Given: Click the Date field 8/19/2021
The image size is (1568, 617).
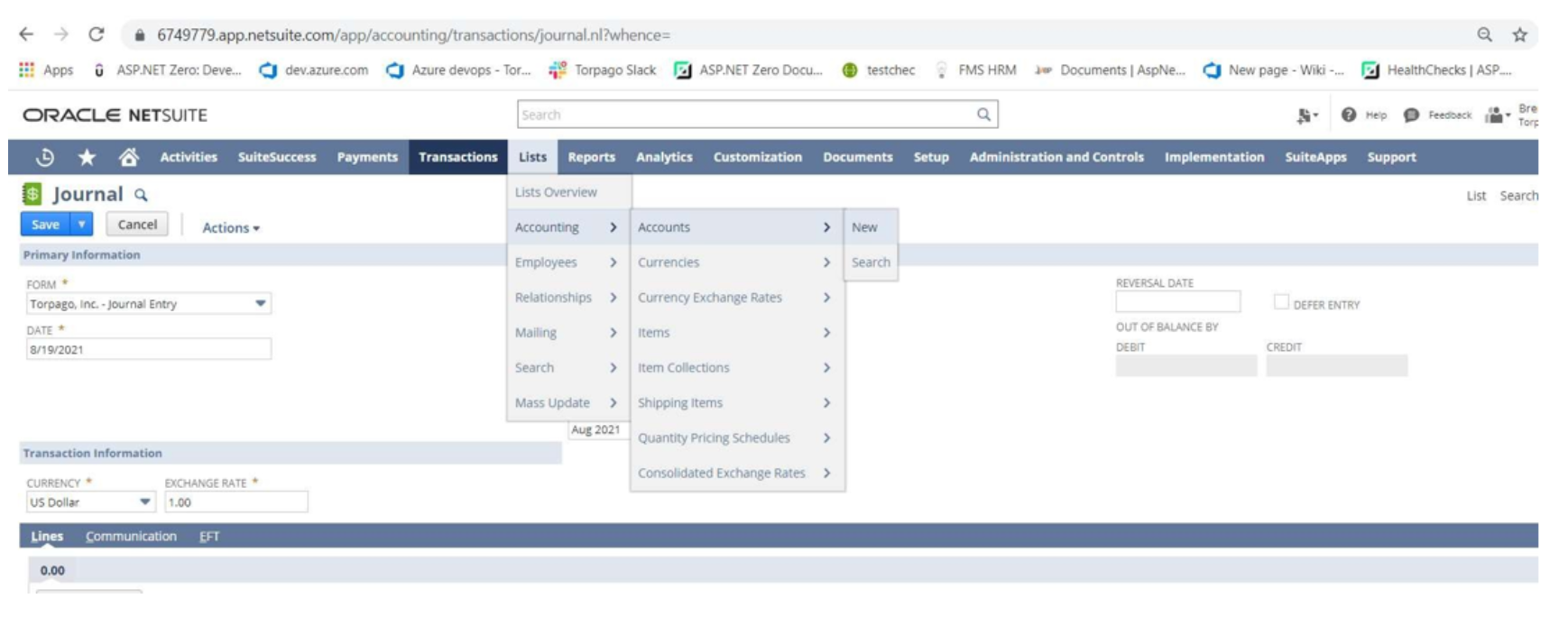Looking at the screenshot, I should 149,349.
